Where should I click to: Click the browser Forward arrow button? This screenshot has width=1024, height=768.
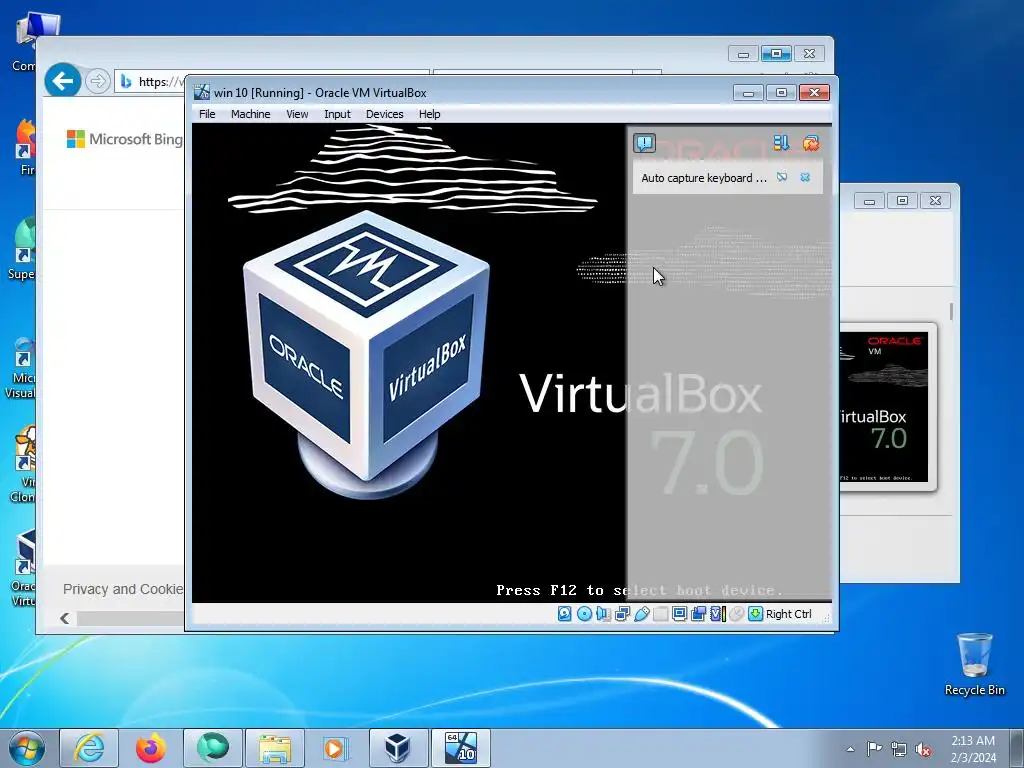(97, 81)
